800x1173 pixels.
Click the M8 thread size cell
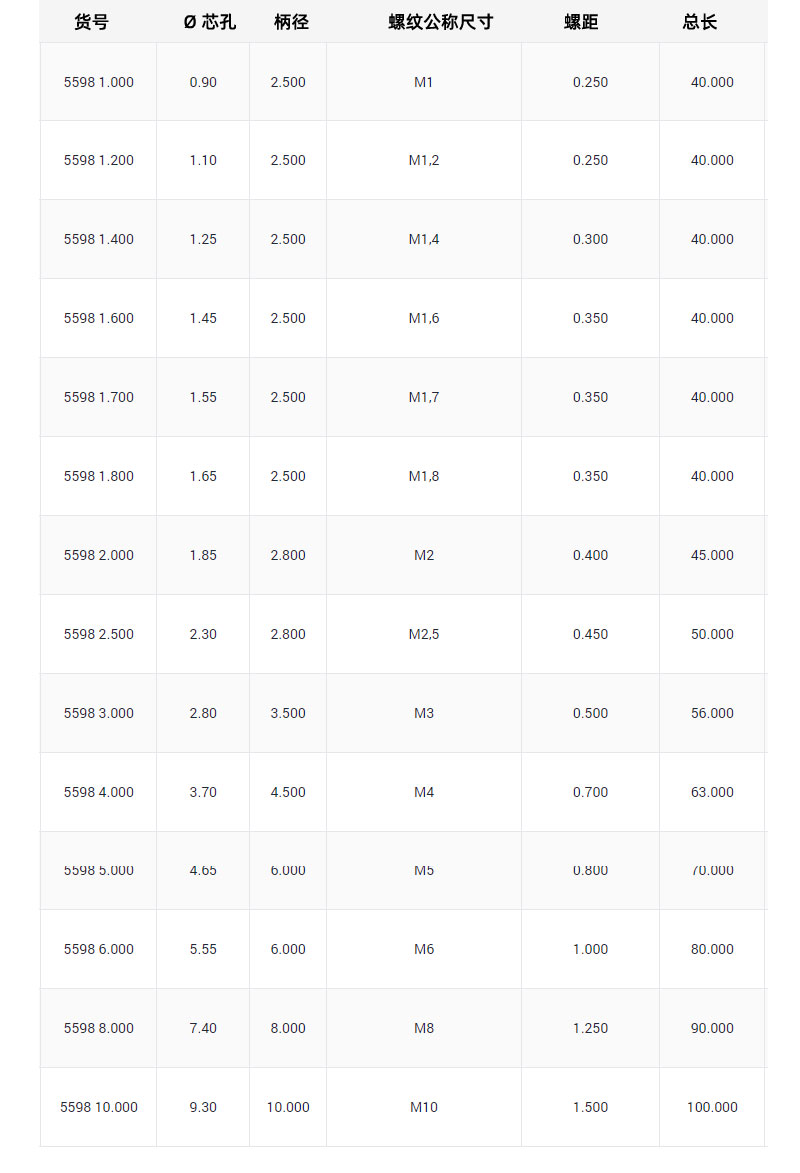(424, 1028)
